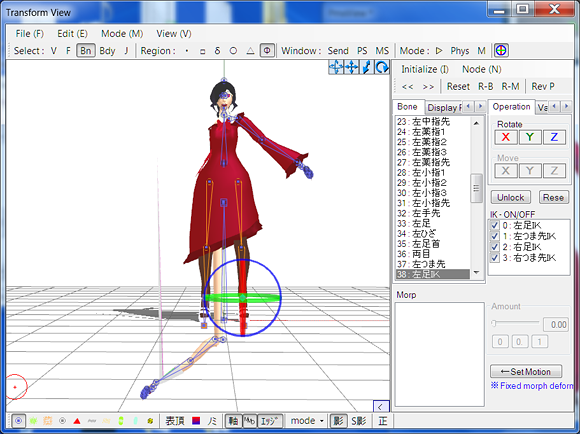Choose the circle region selection icon

[x=233, y=51]
